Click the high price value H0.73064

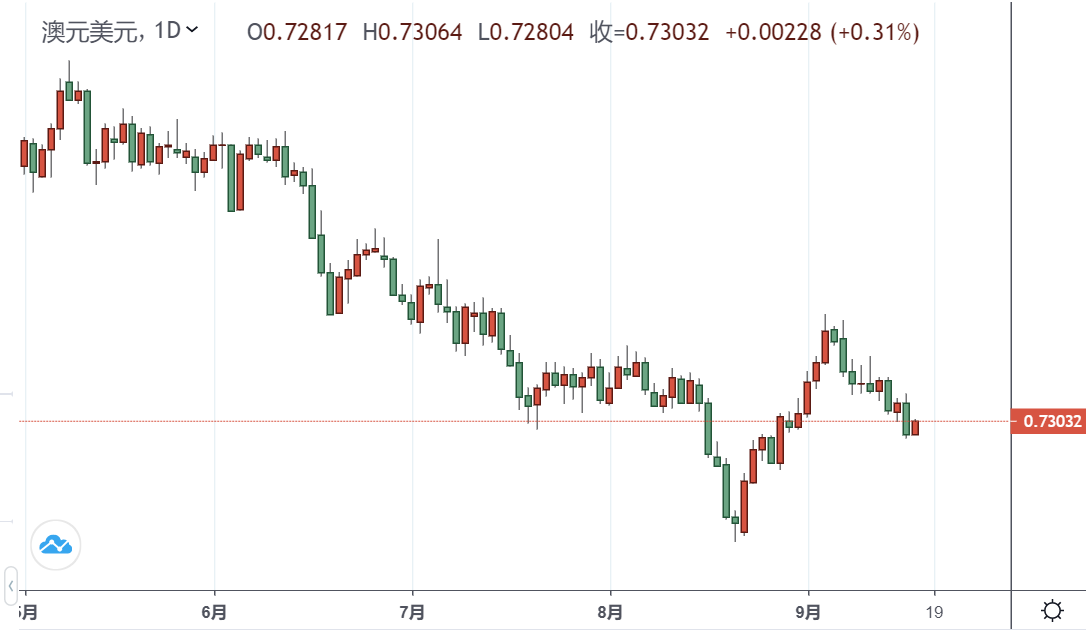pos(412,32)
